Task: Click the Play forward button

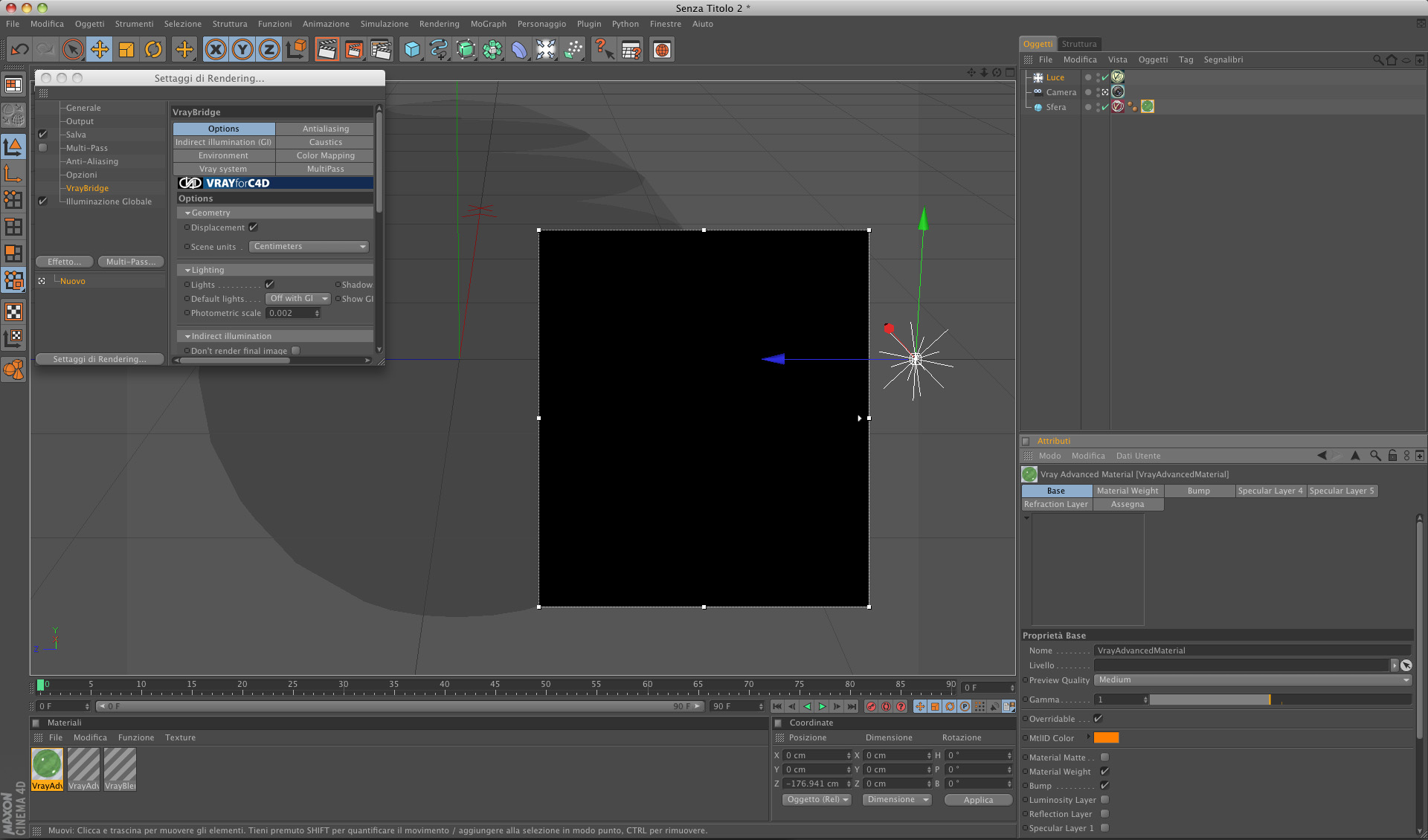Action: click(x=822, y=706)
